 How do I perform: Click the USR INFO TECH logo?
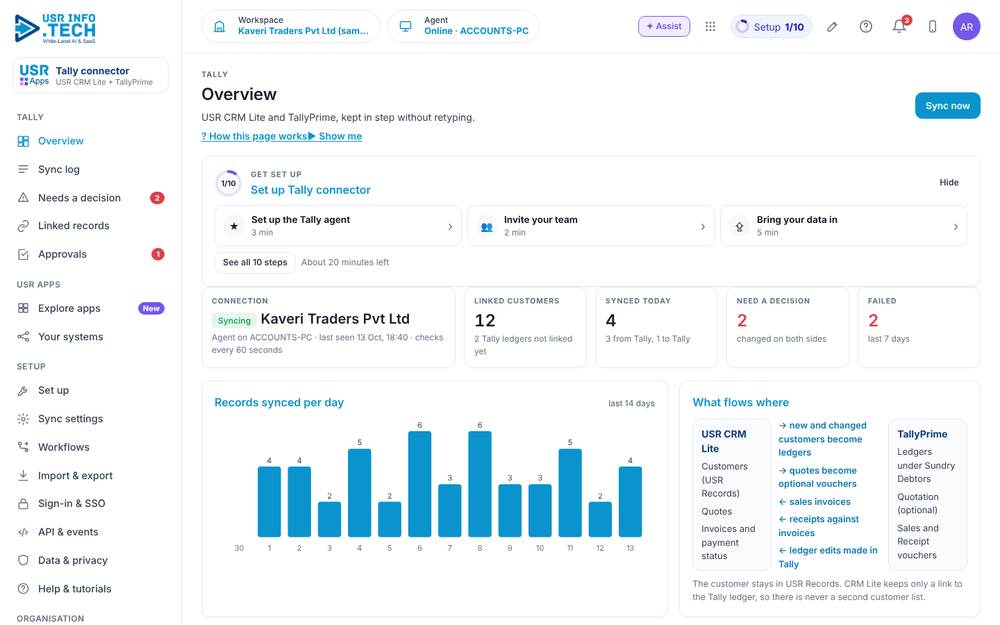click(x=55, y=29)
